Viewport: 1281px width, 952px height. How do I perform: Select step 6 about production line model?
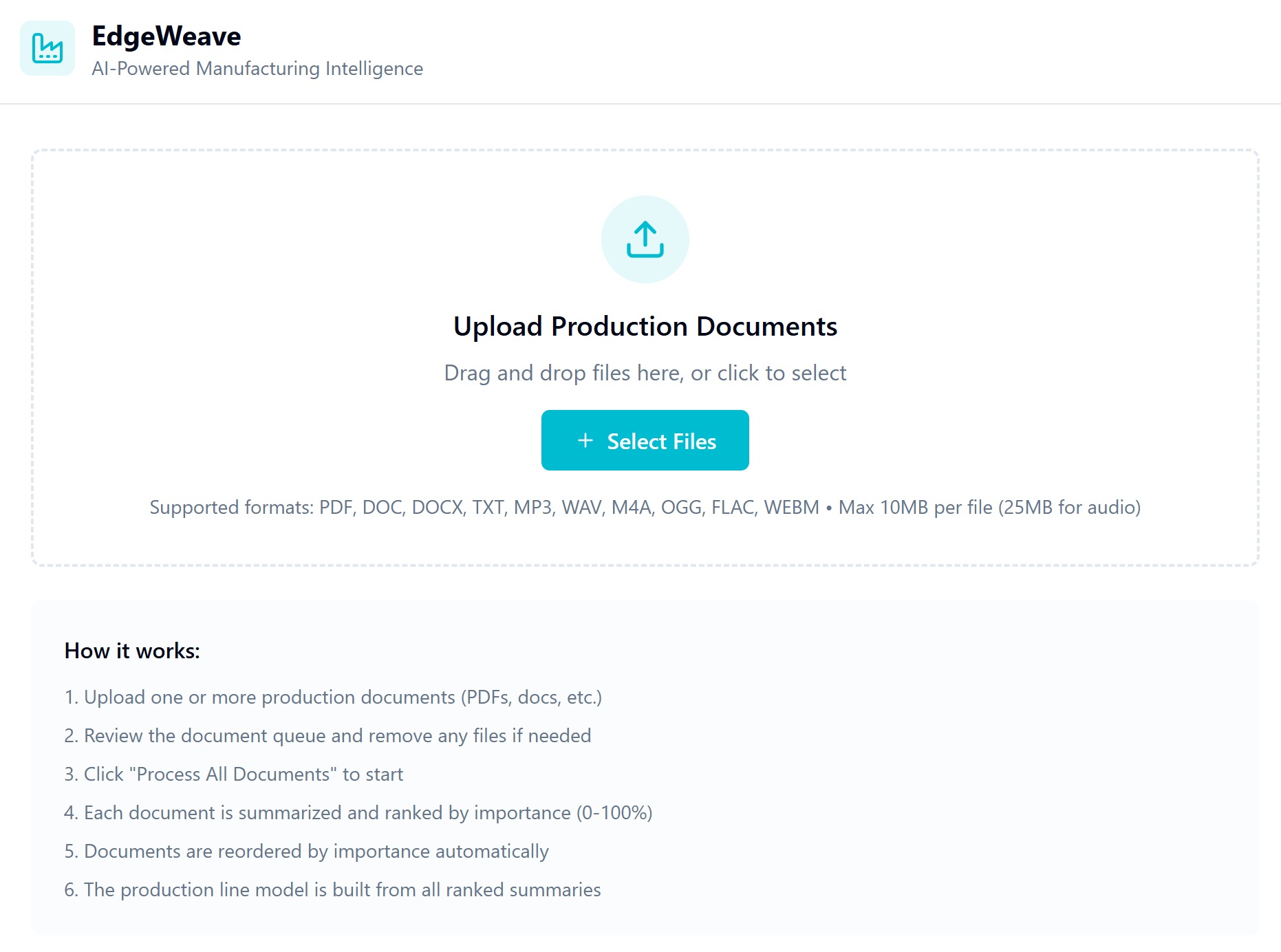[333, 890]
